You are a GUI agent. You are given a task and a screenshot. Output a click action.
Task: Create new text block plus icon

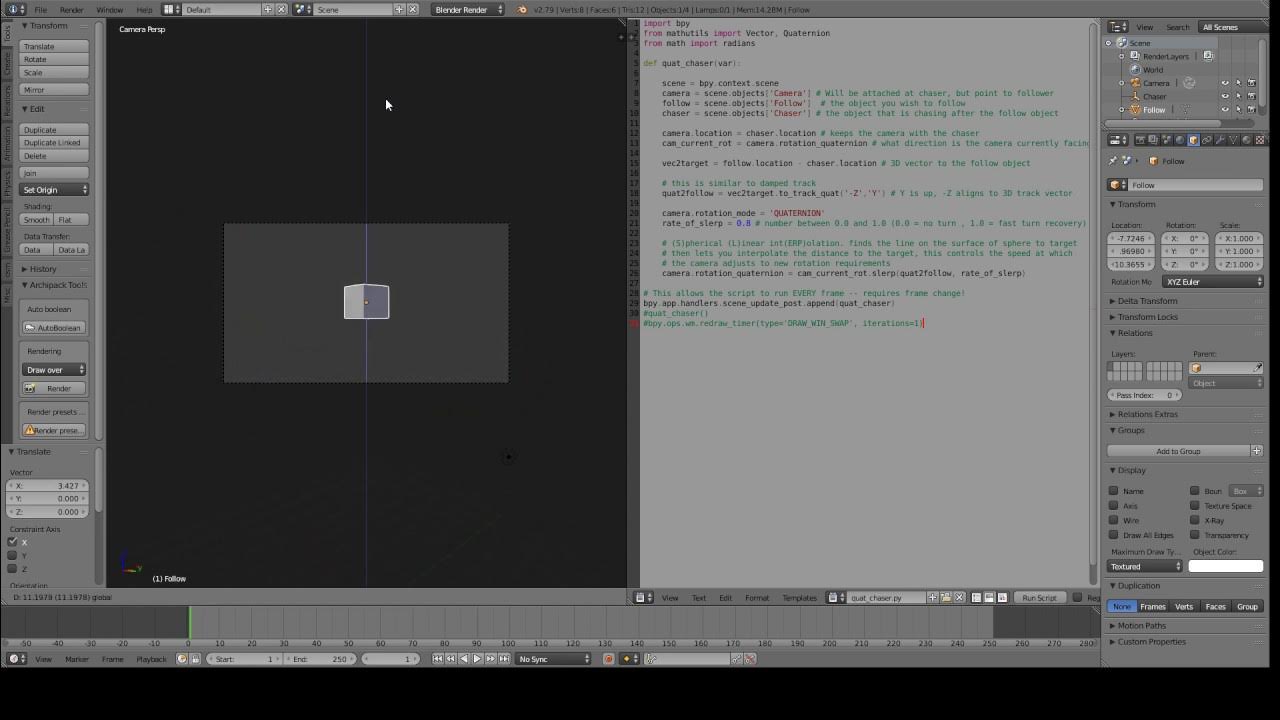pyautogui.click(x=932, y=598)
